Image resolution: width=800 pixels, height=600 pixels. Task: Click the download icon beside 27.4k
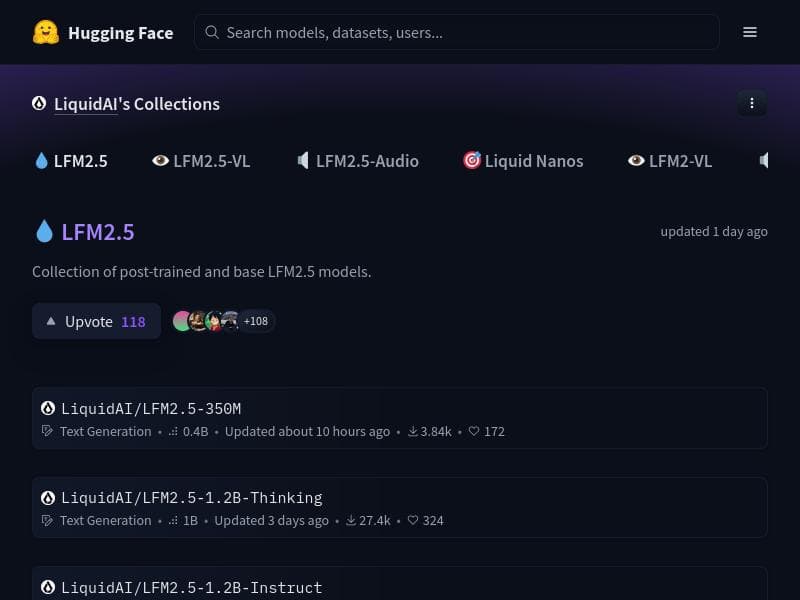[x=351, y=521]
